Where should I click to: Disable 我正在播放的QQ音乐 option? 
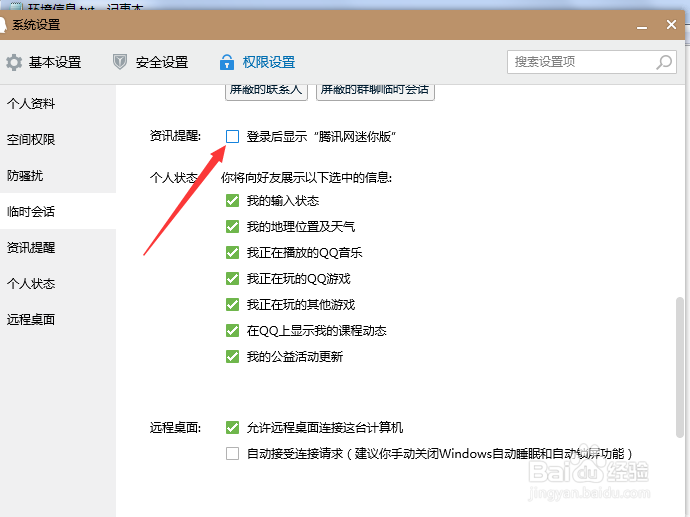(x=232, y=253)
